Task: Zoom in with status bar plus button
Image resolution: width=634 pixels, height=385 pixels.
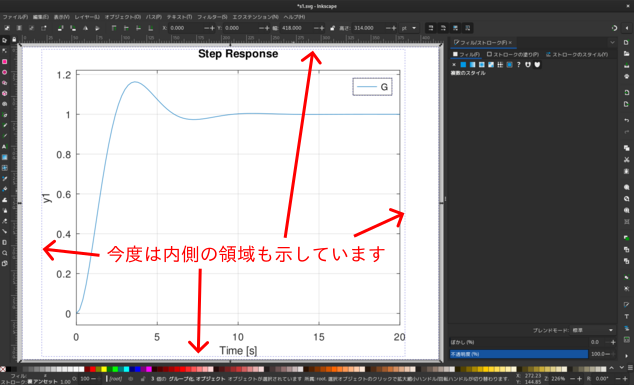Action: pos(579,379)
